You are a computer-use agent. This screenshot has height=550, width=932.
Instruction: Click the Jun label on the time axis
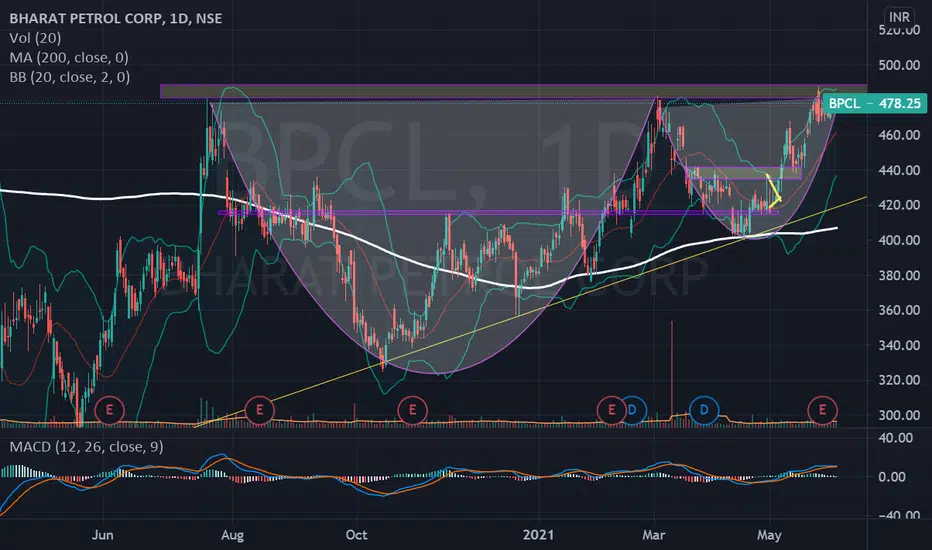coord(103,535)
